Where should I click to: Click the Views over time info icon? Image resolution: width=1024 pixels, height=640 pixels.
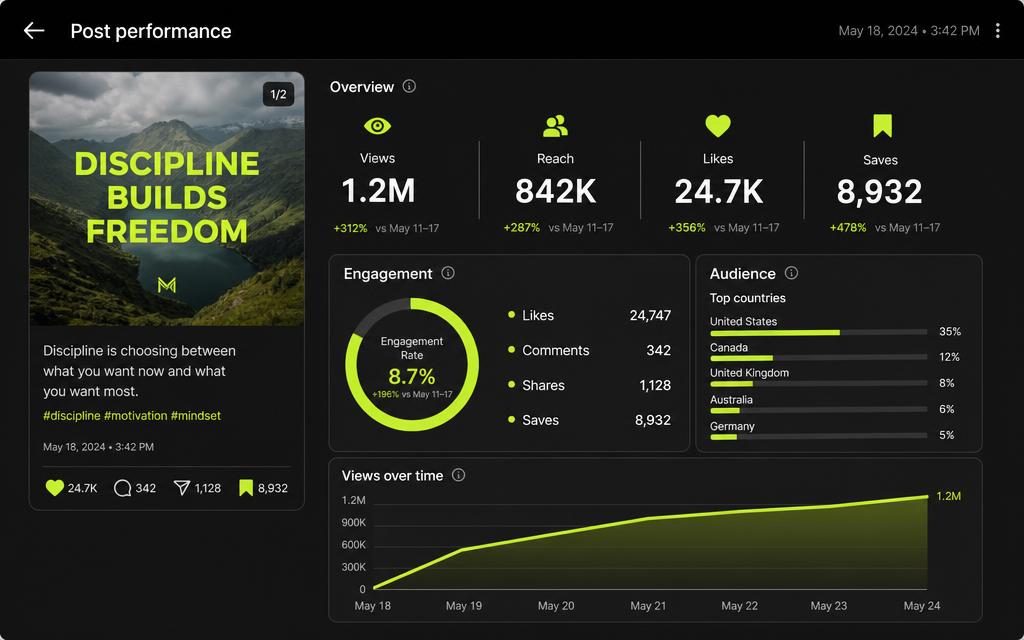[458, 475]
